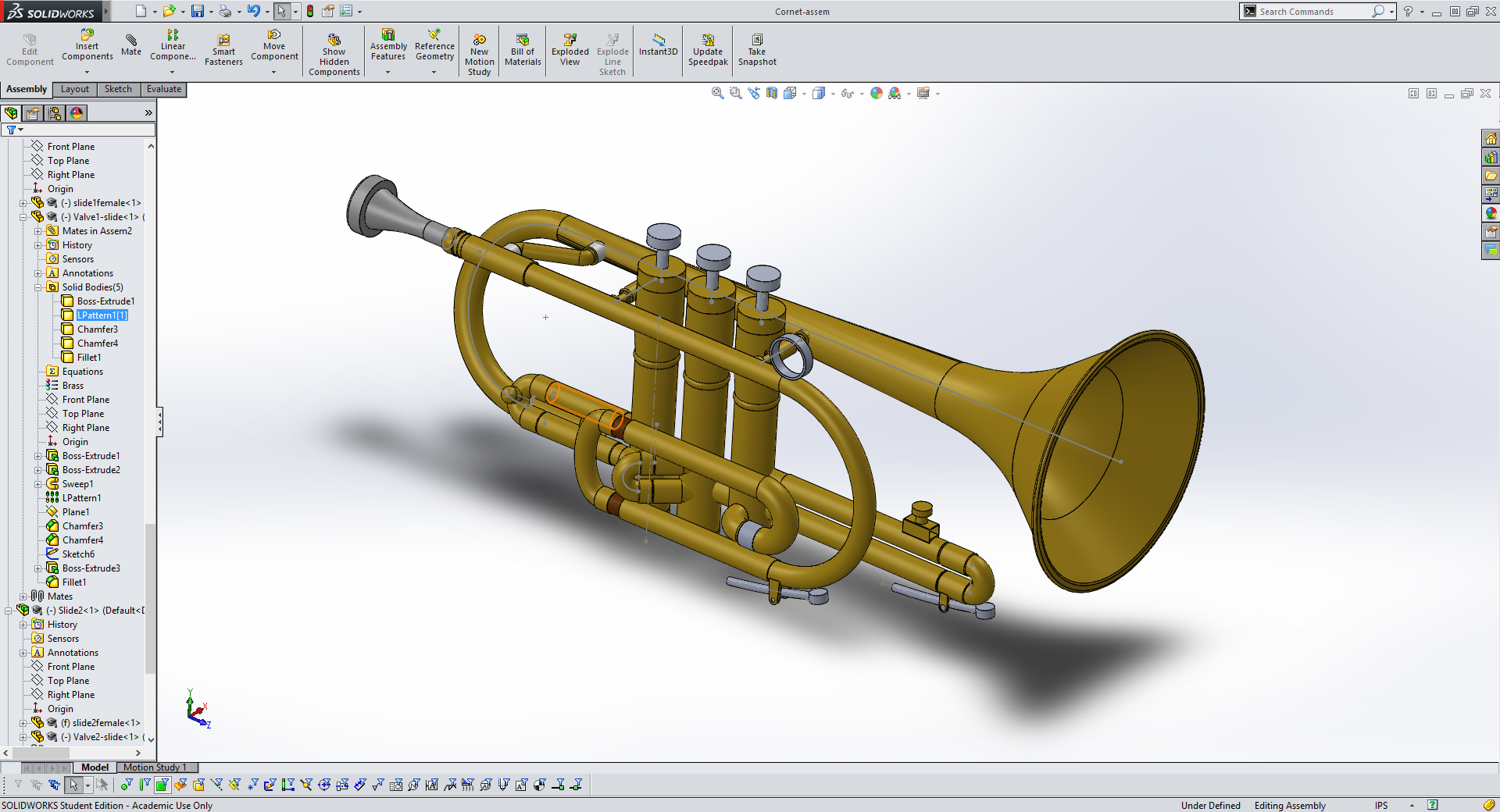
Task: Open Bill of Materials
Action: [523, 49]
